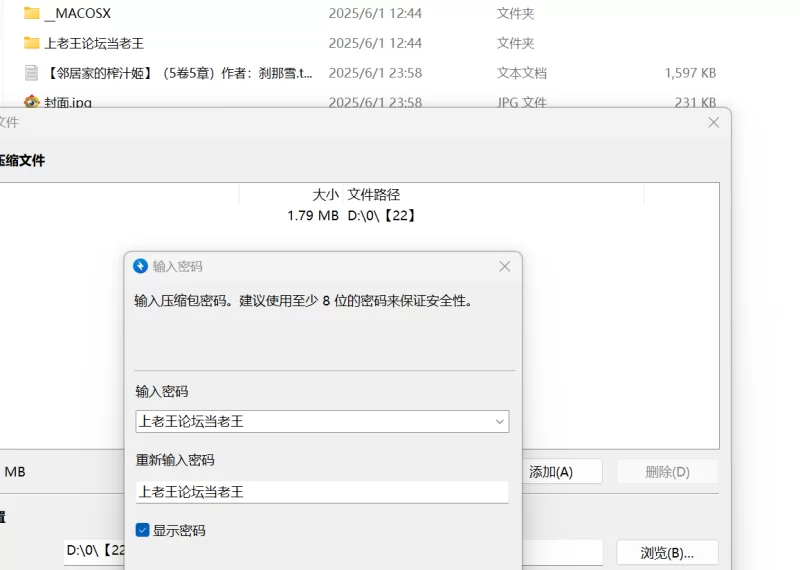Click the 输入密码 dialog title text
The height and width of the screenshot is (570, 800).
[x=178, y=266]
